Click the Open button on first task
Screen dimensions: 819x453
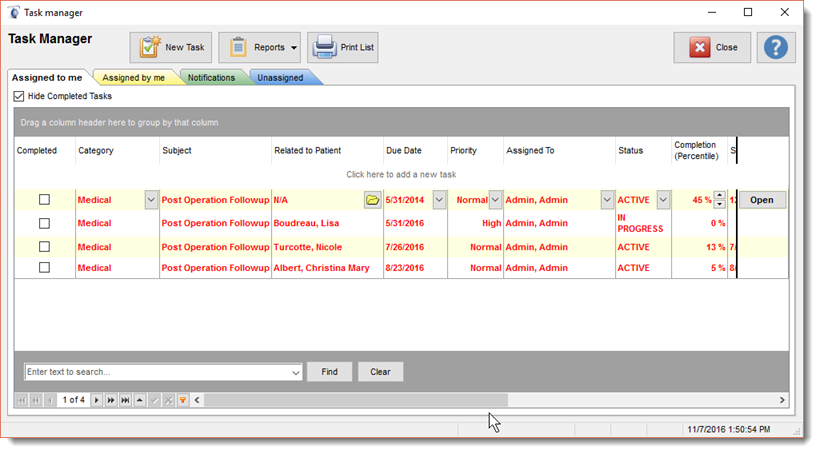click(x=762, y=200)
